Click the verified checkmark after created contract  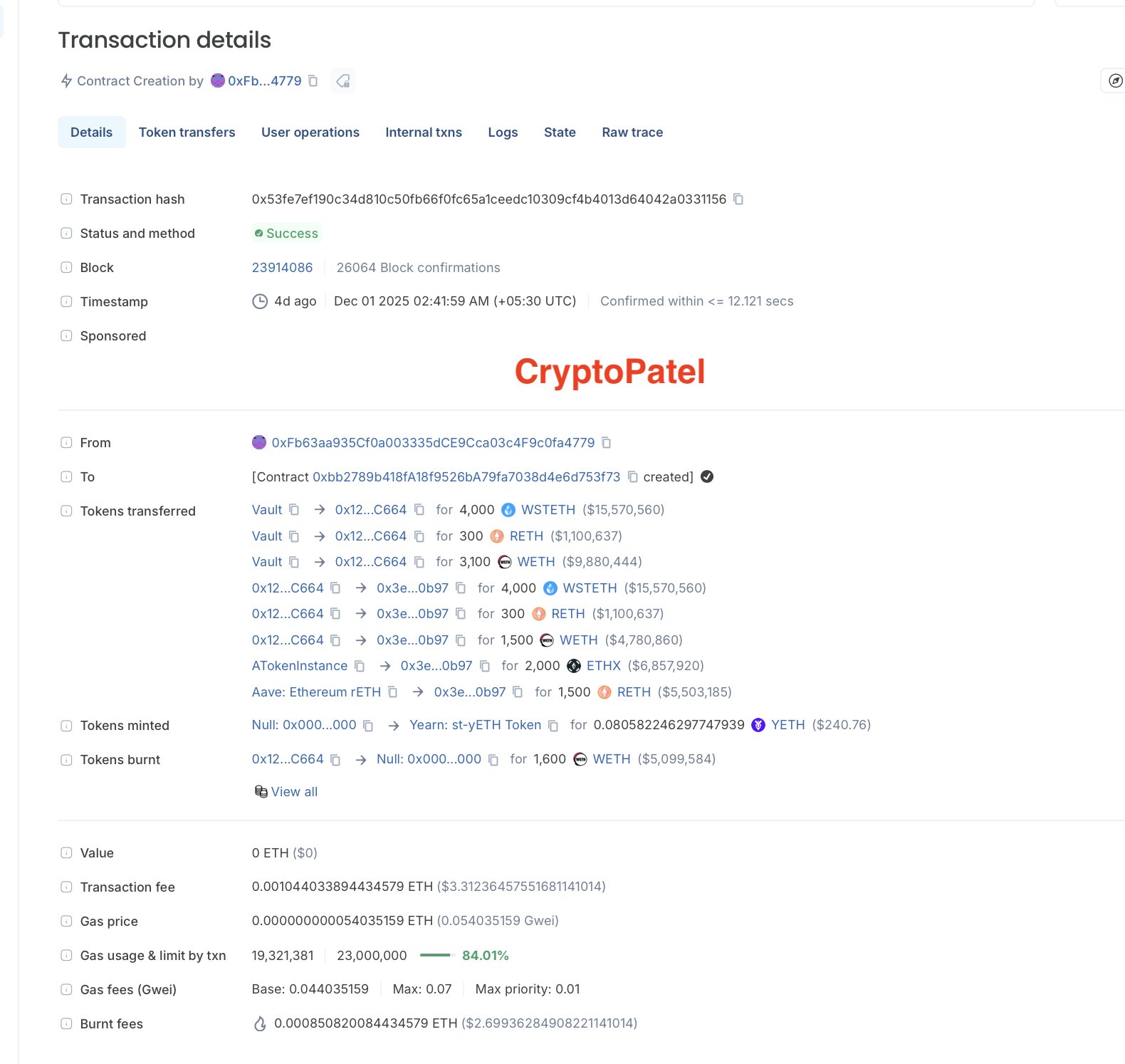(x=707, y=477)
